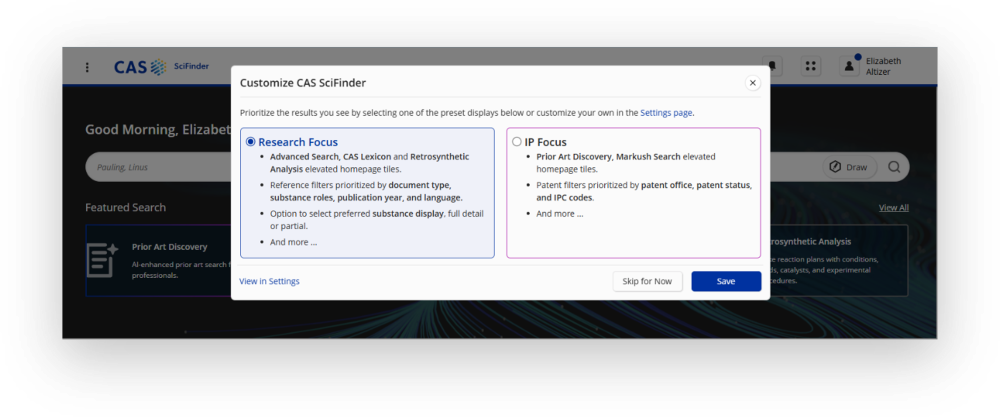The image size is (1000, 417).
Task: Save the selected preset
Action: coord(726,281)
